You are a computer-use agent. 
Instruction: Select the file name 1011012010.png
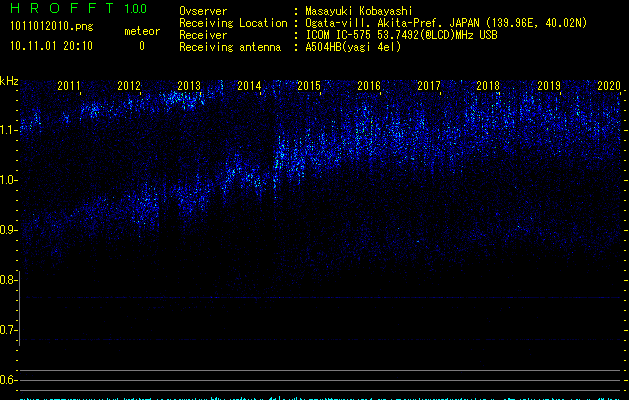(52, 27)
